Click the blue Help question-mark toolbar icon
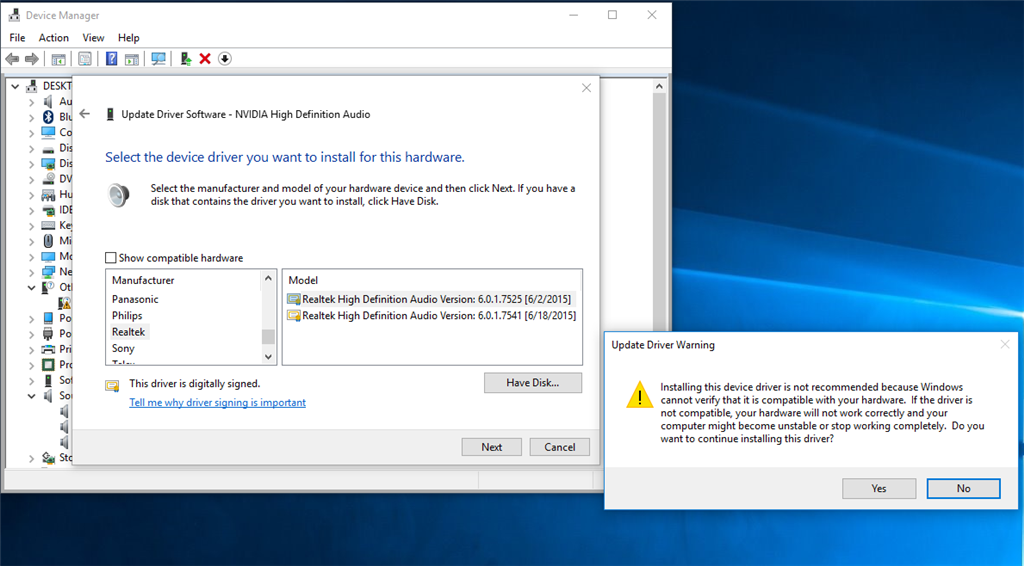 (x=112, y=59)
